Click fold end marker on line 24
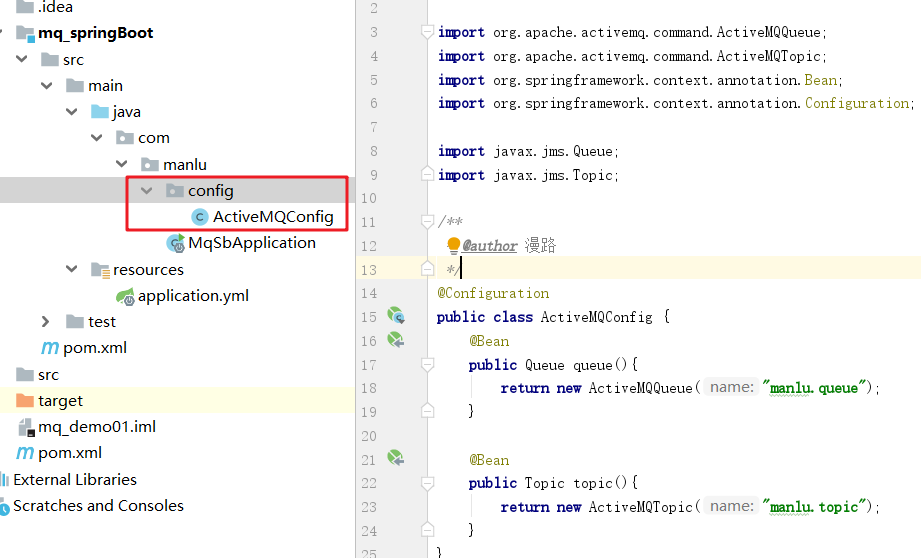The image size is (921, 558). (x=428, y=530)
